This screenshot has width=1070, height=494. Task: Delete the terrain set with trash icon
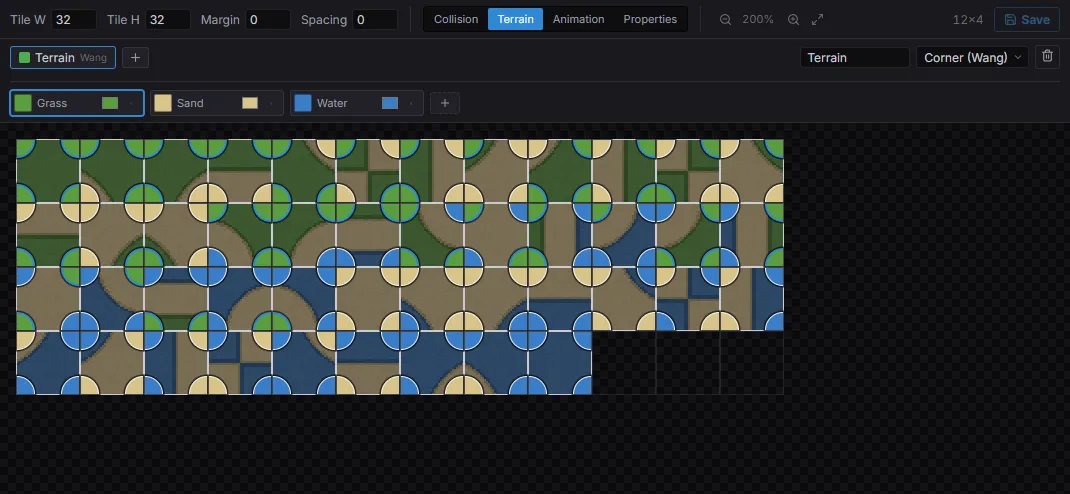1047,57
